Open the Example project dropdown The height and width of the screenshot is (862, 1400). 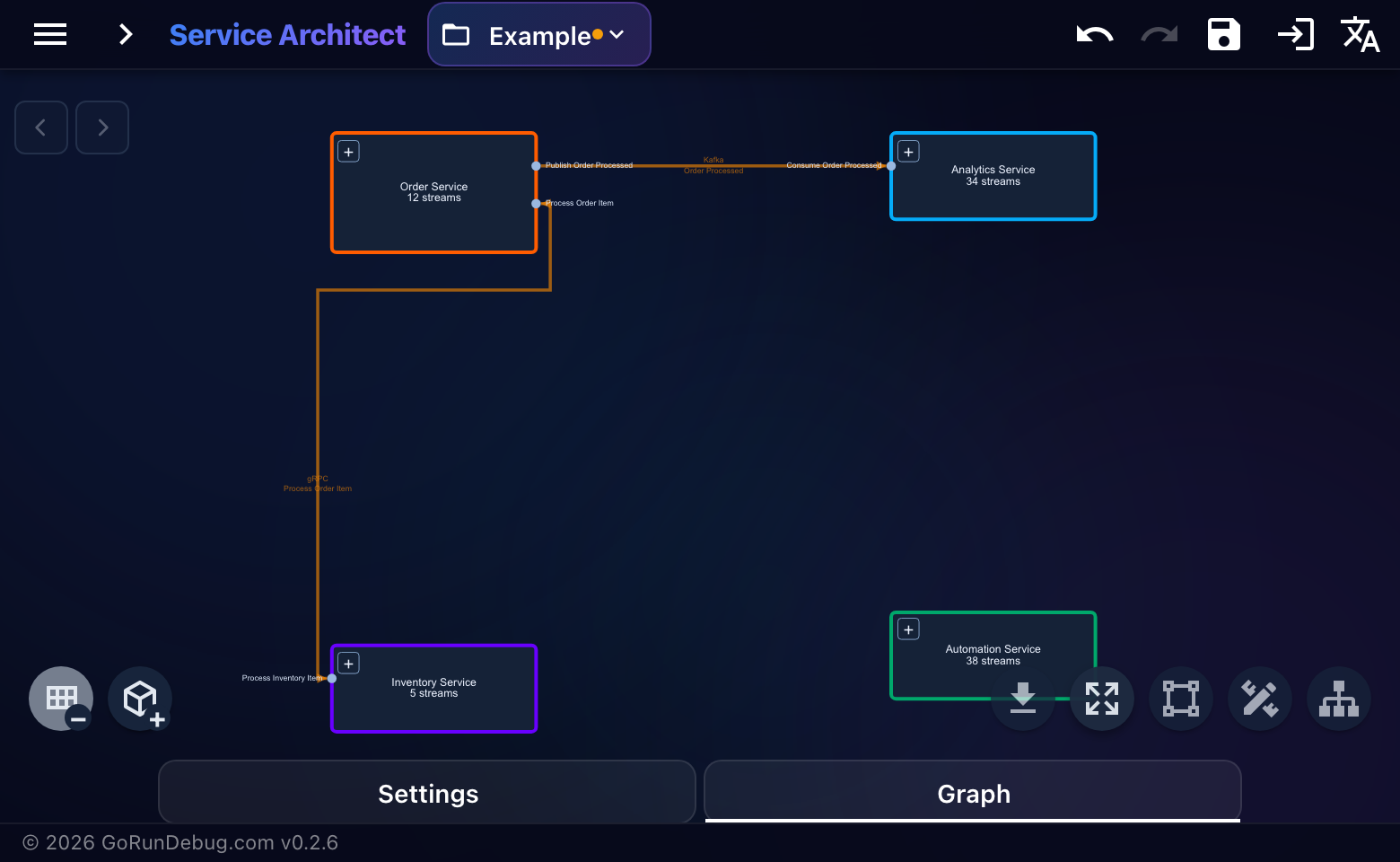click(x=539, y=35)
